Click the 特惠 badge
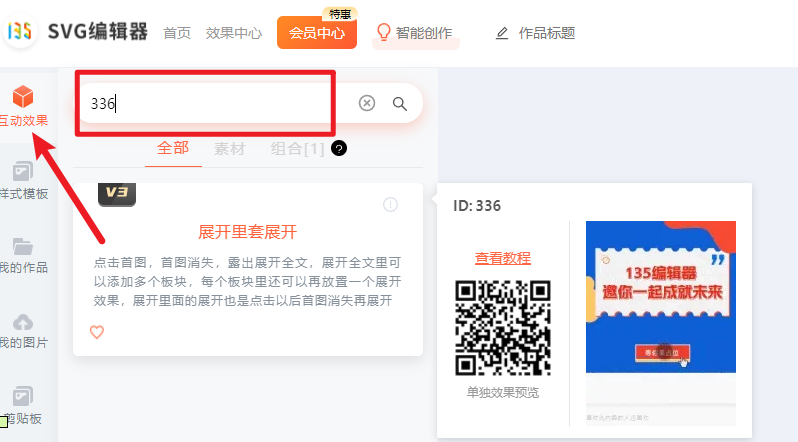 pos(339,14)
